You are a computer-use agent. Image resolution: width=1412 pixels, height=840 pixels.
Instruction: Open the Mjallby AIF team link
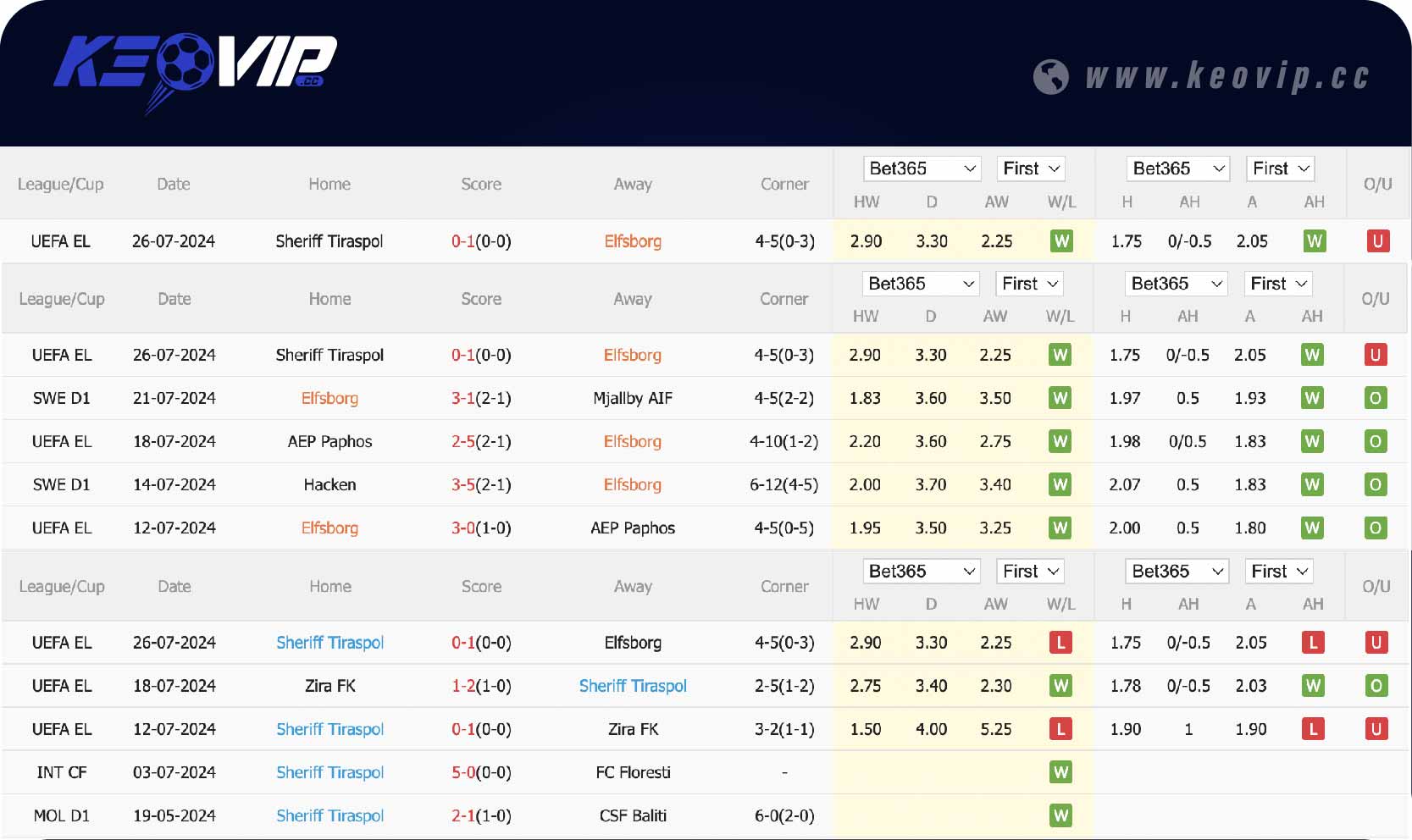pyautogui.click(x=633, y=398)
